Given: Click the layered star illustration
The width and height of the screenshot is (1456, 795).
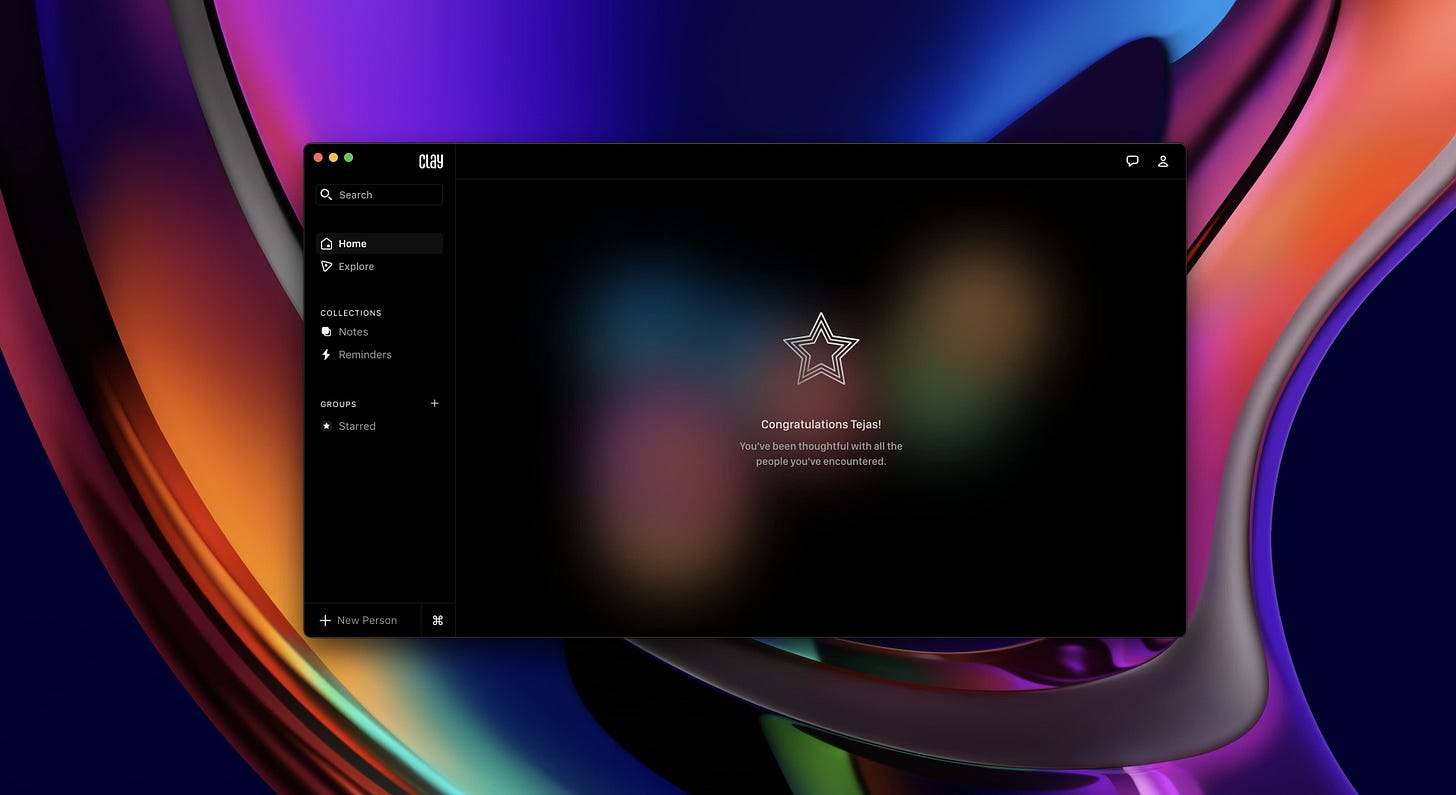Looking at the screenshot, I should point(821,349).
